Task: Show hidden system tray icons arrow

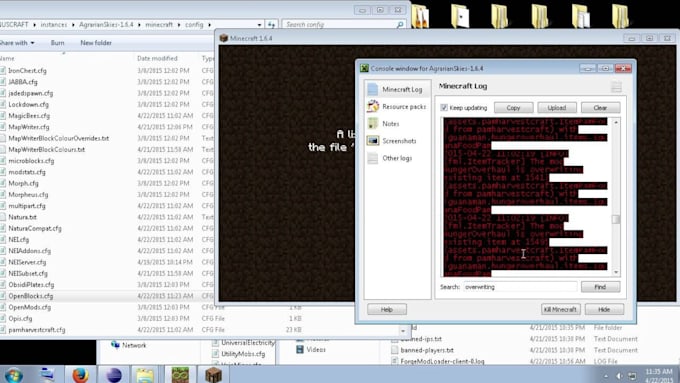Action: pyautogui.click(x=606, y=376)
